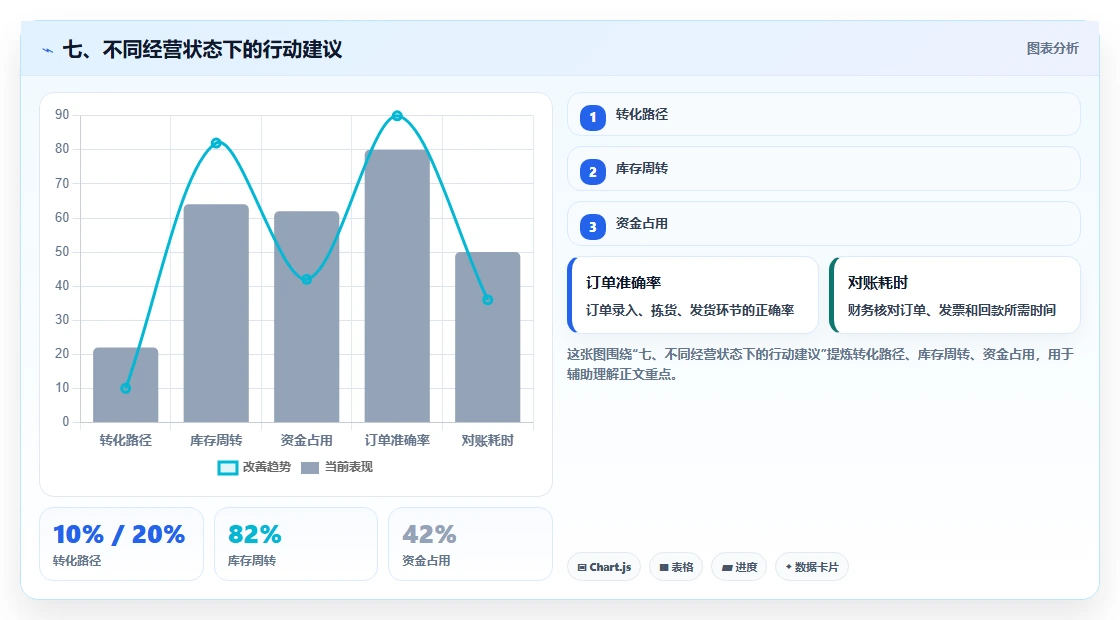Click the 库存周转 label under 82%
The image size is (1120, 620).
[x=252, y=561]
